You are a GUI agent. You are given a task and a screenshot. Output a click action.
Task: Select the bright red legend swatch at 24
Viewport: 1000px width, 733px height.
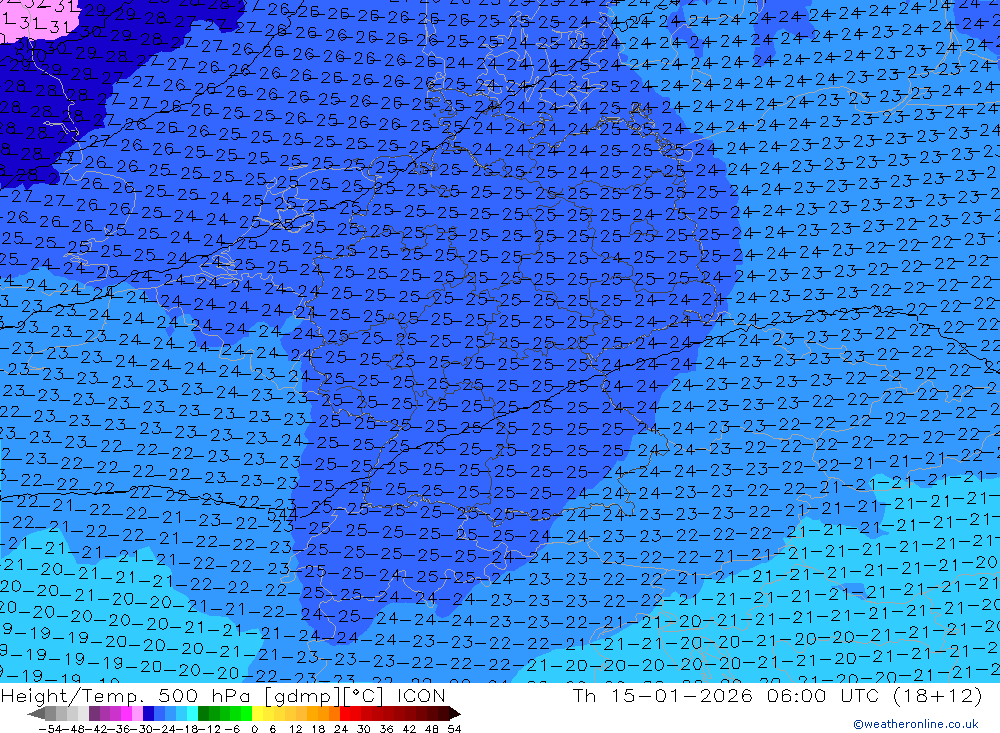coord(345,714)
